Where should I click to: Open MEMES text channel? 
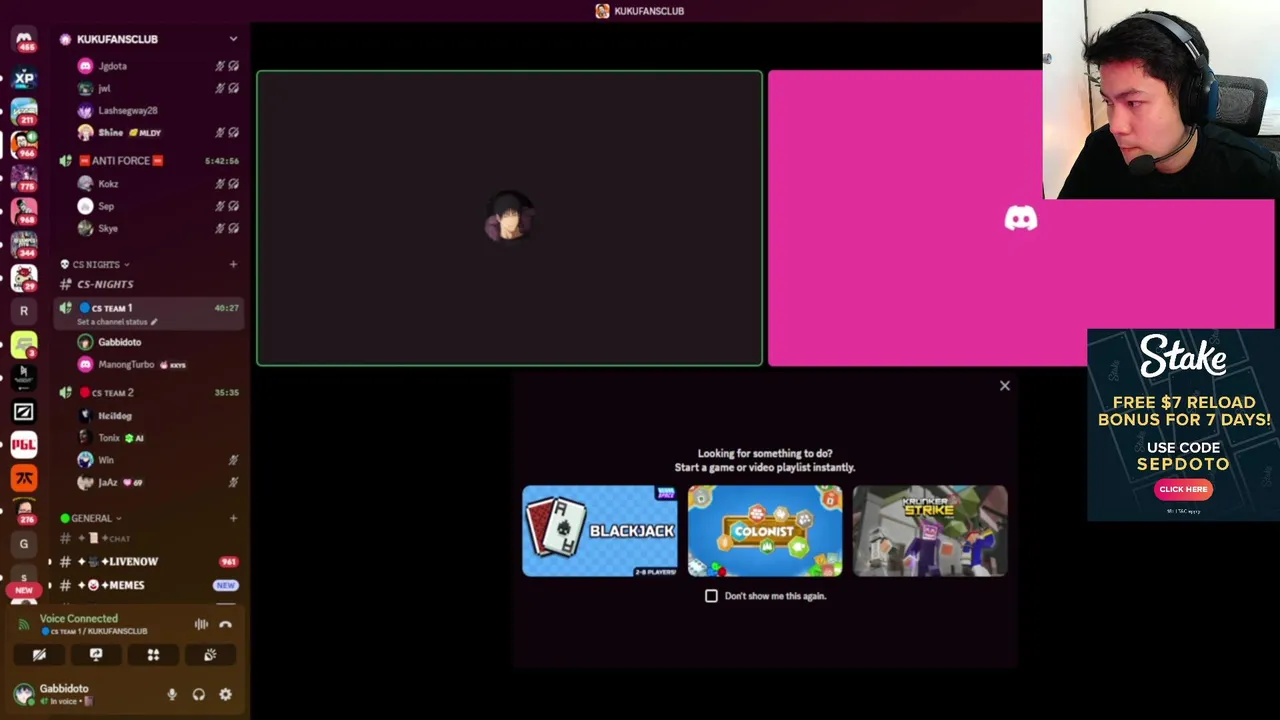pos(148,585)
